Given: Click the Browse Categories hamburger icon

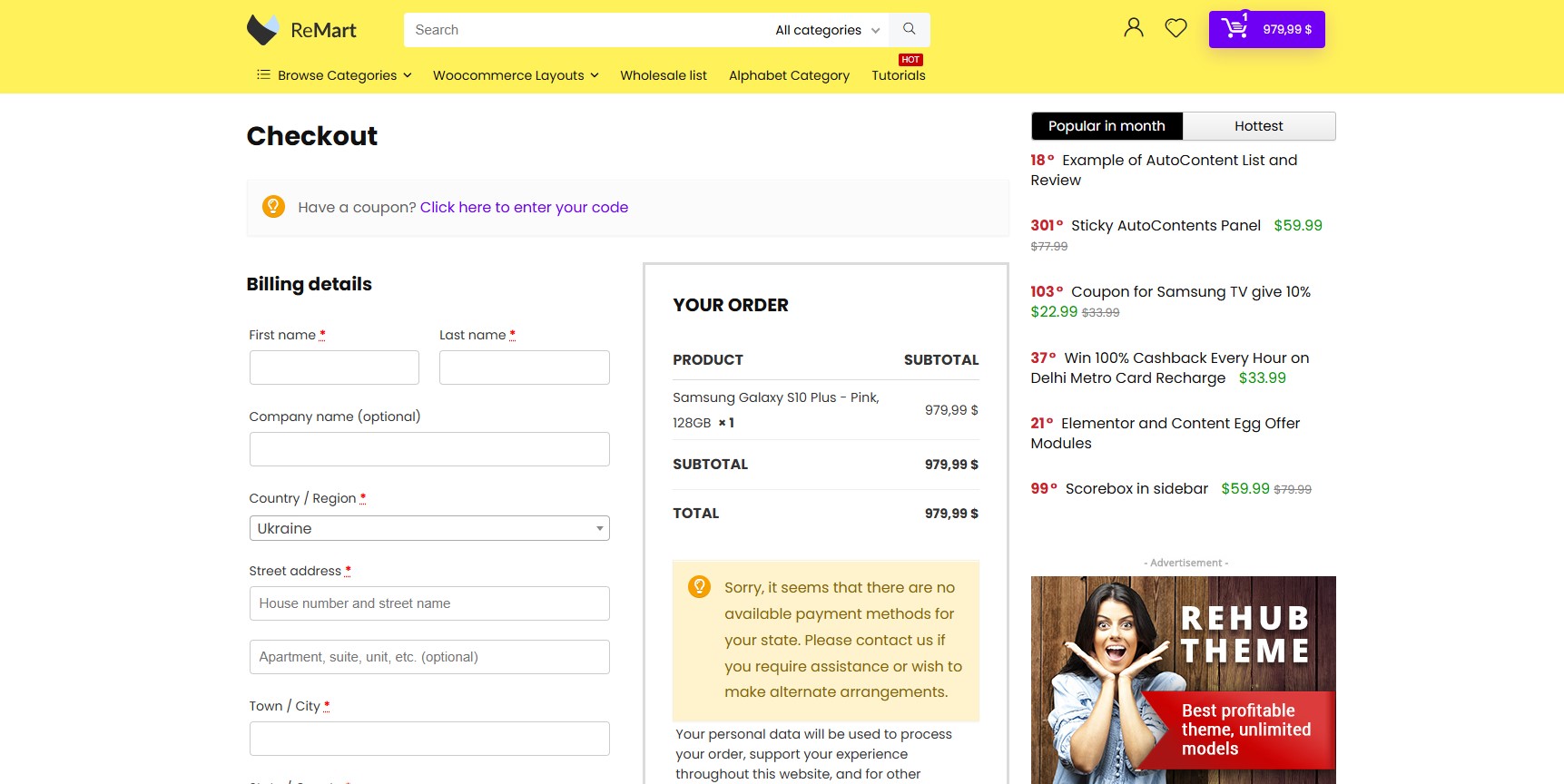Looking at the screenshot, I should [x=263, y=74].
